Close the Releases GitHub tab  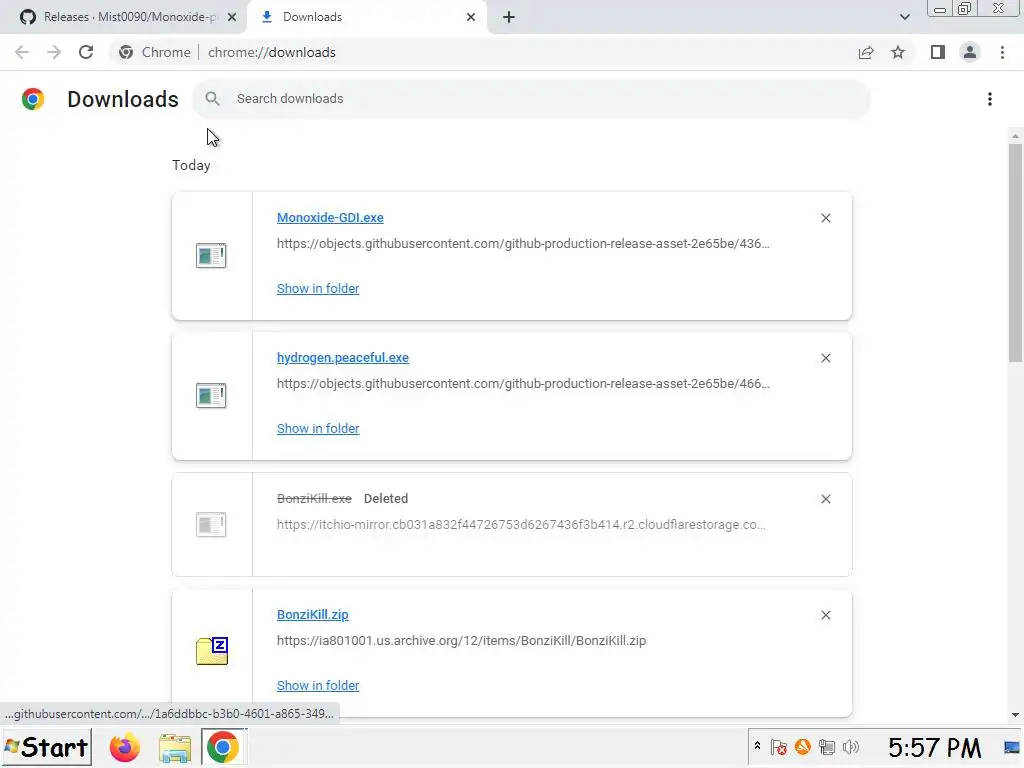[232, 17]
